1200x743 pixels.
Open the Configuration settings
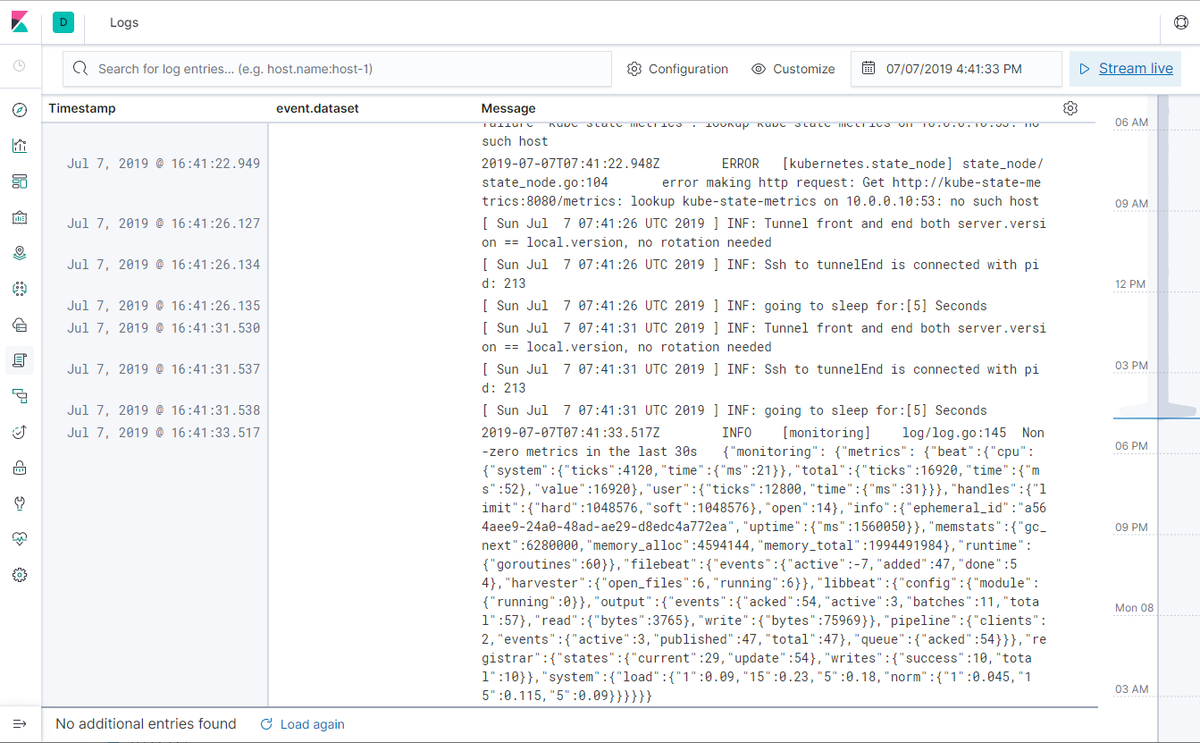(x=677, y=69)
